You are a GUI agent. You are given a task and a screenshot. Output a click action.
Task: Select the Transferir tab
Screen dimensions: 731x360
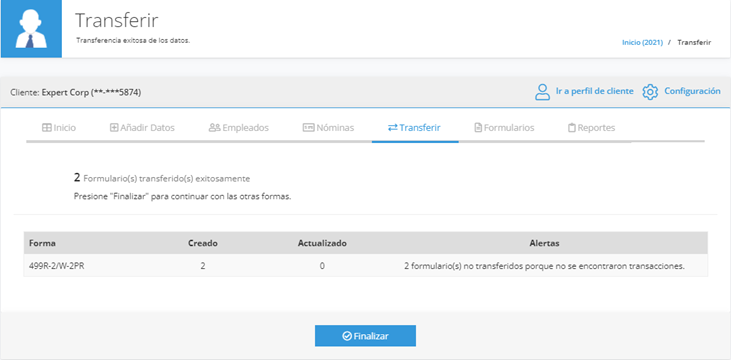click(x=414, y=128)
